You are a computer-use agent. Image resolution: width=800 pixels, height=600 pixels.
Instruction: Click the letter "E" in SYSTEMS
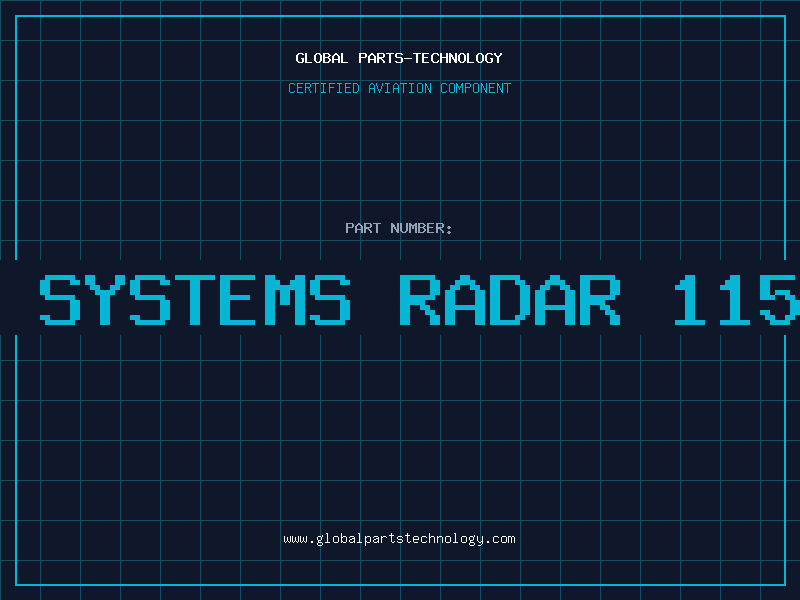pyautogui.click(x=241, y=298)
